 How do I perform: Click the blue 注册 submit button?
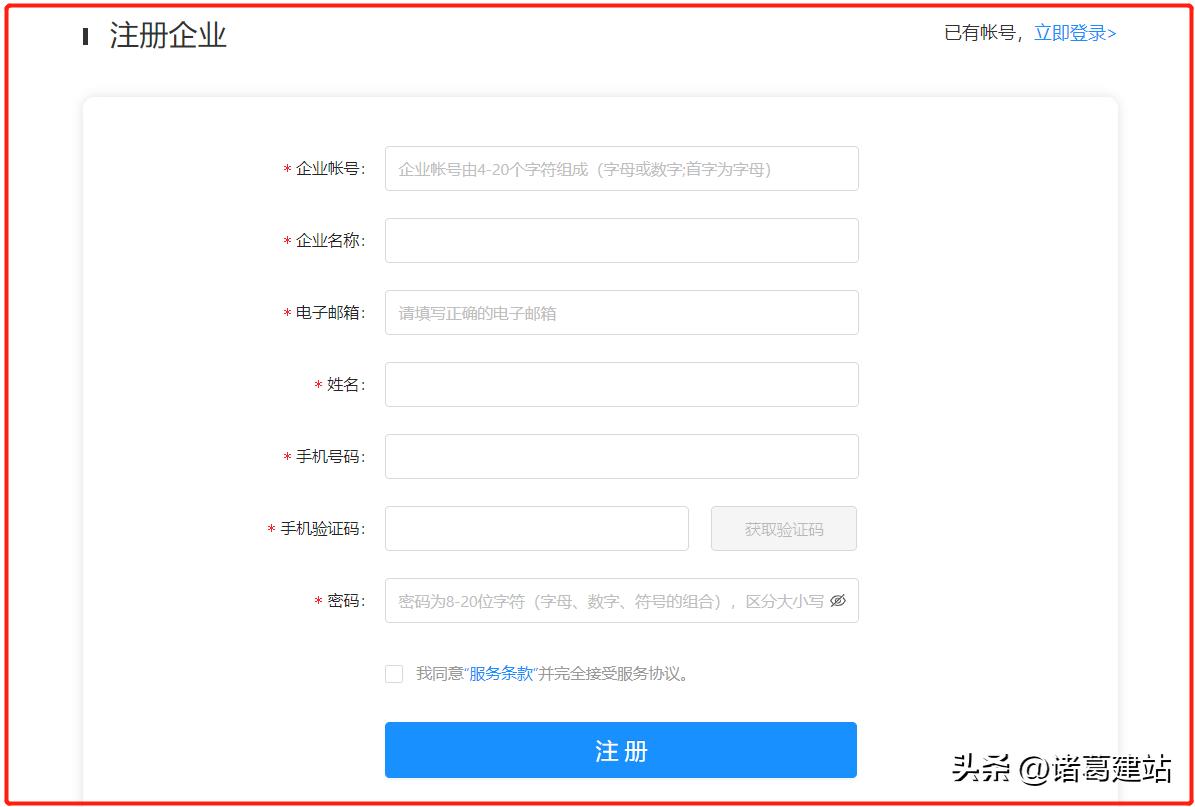pyautogui.click(x=620, y=749)
